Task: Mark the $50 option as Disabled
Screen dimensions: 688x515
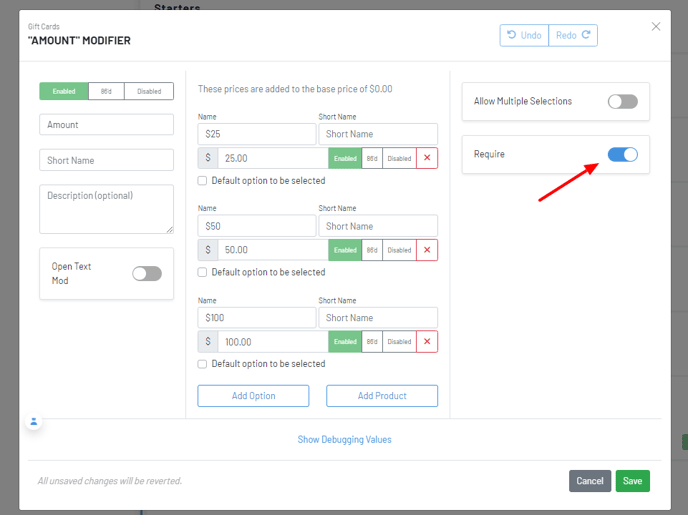Action: (x=399, y=250)
